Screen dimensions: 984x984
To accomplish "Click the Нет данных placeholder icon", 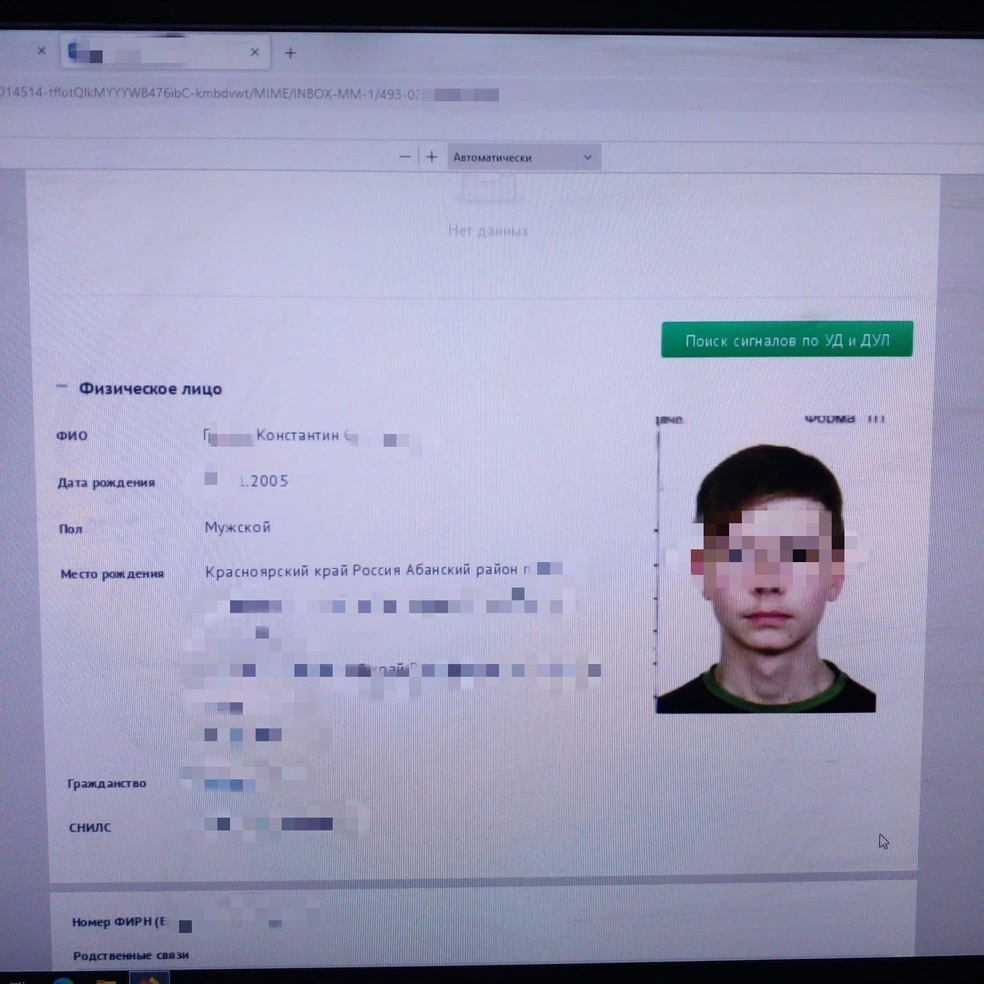I will [x=488, y=190].
